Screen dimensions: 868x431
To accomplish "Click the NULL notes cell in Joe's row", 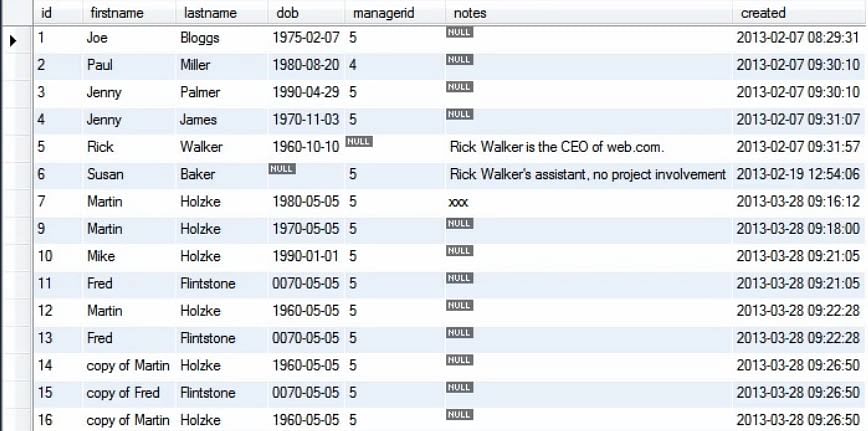I will 459,32.
